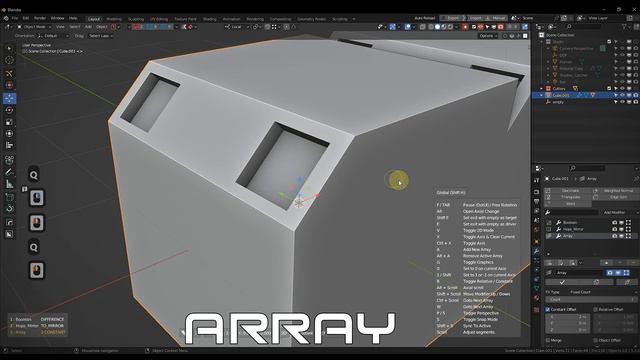The image size is (640, 360).
Task: Open the Fit Type Fixed Count dropdown
Action: 602,292
